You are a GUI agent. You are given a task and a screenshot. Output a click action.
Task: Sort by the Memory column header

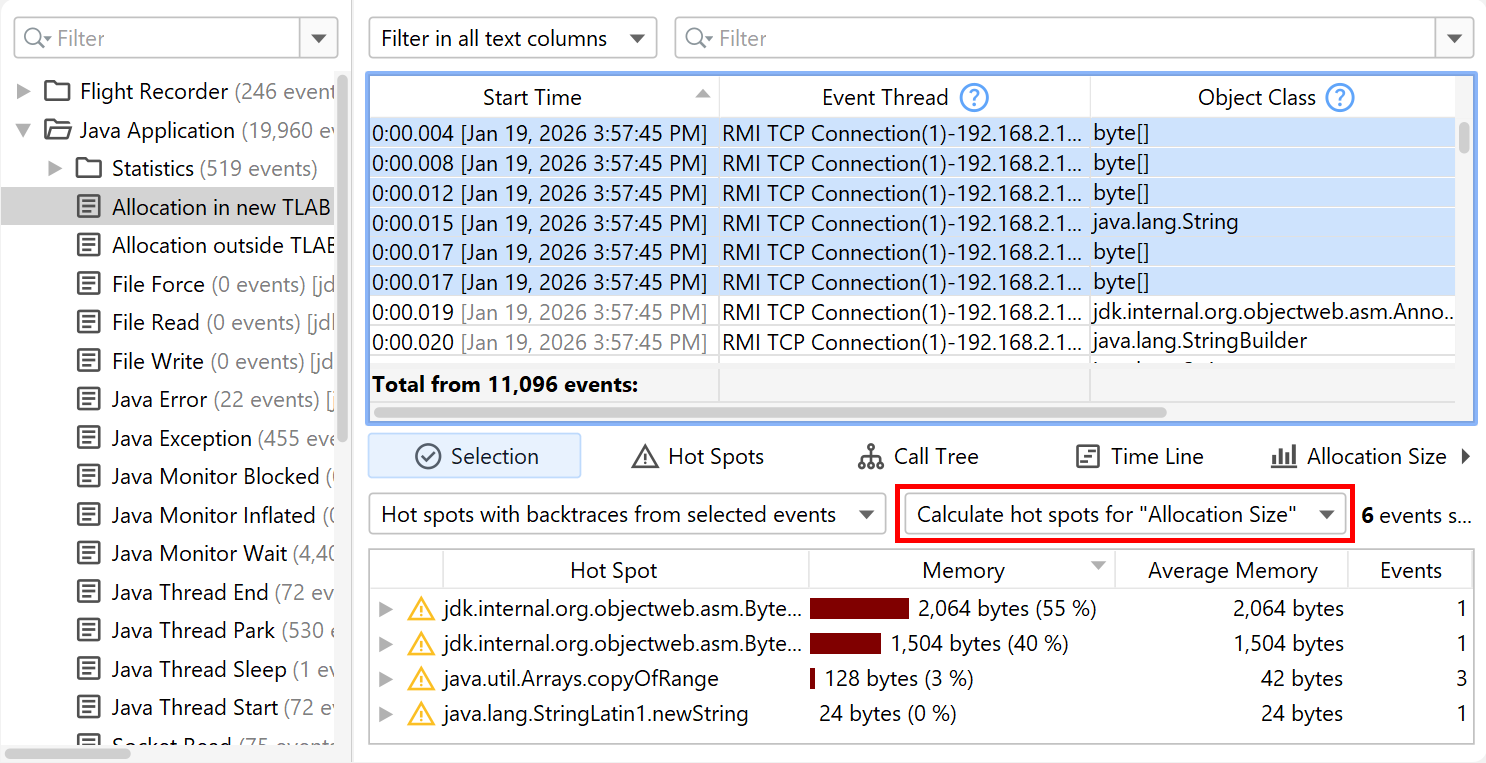[962, 571]
